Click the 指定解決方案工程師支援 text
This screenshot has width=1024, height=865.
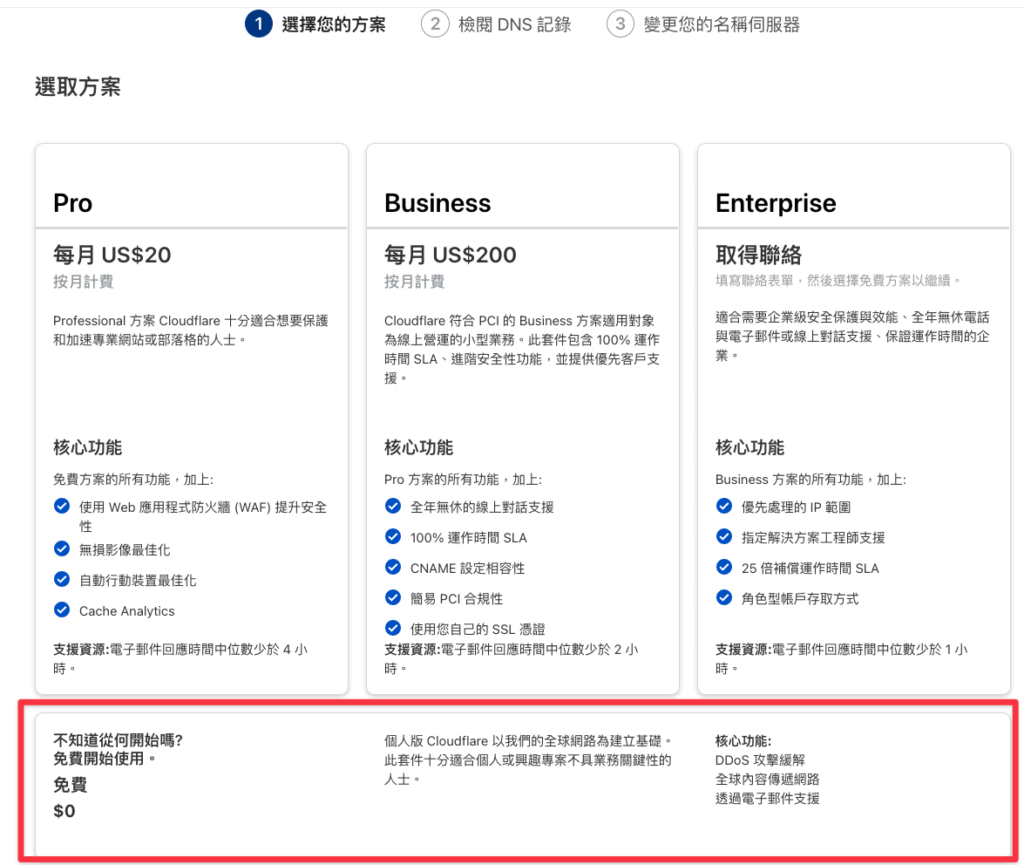(x=813, y=538)
